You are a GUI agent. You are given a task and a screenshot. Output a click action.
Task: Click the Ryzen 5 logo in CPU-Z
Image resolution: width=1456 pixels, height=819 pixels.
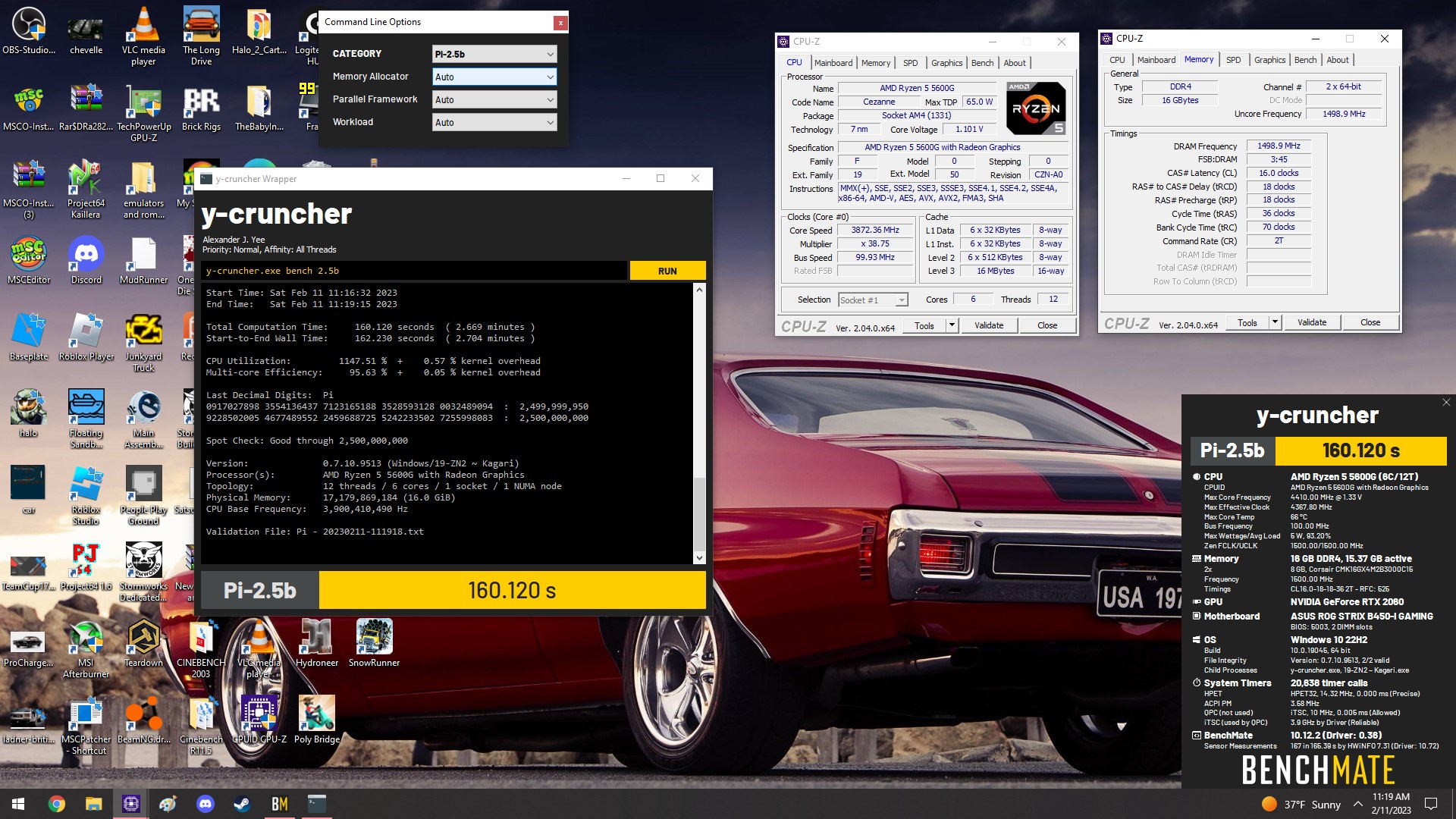(1036, 108)
